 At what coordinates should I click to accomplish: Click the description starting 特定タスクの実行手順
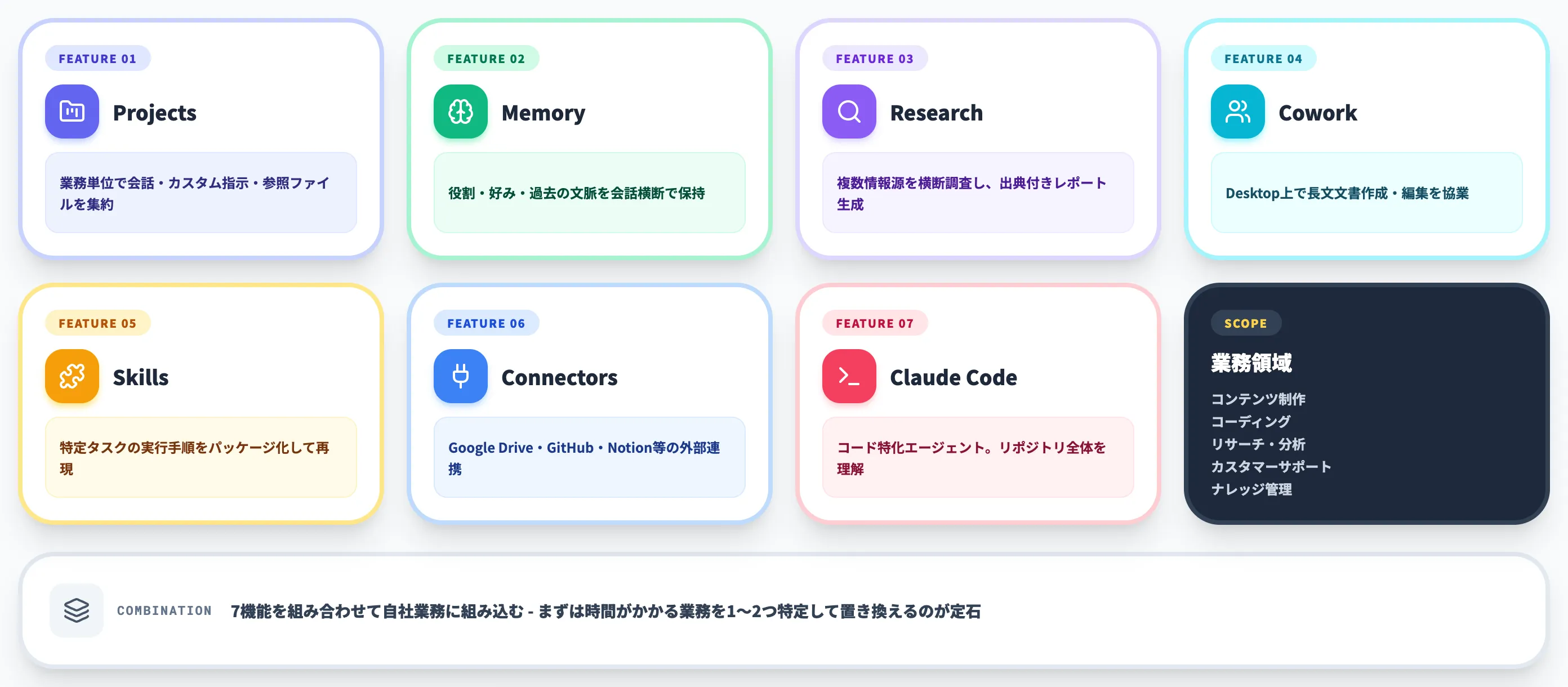click(201, 458)
